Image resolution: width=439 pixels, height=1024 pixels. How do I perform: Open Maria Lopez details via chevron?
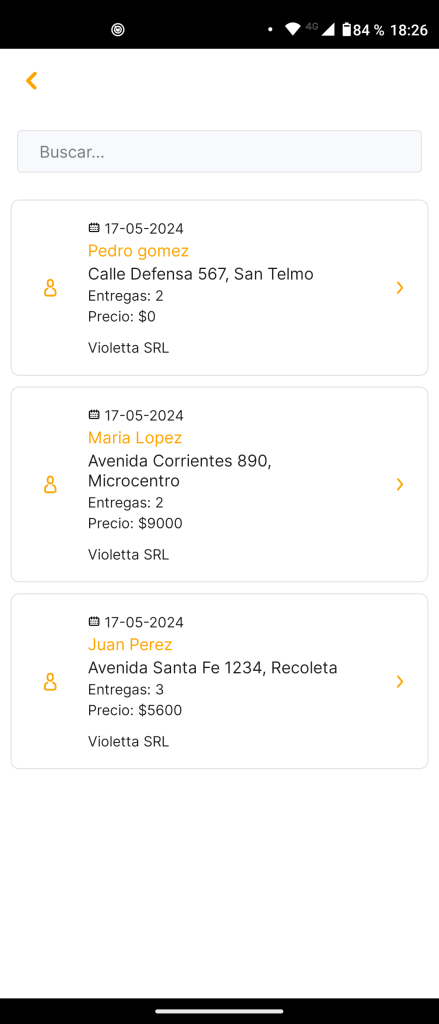click(x=400, y=485)
